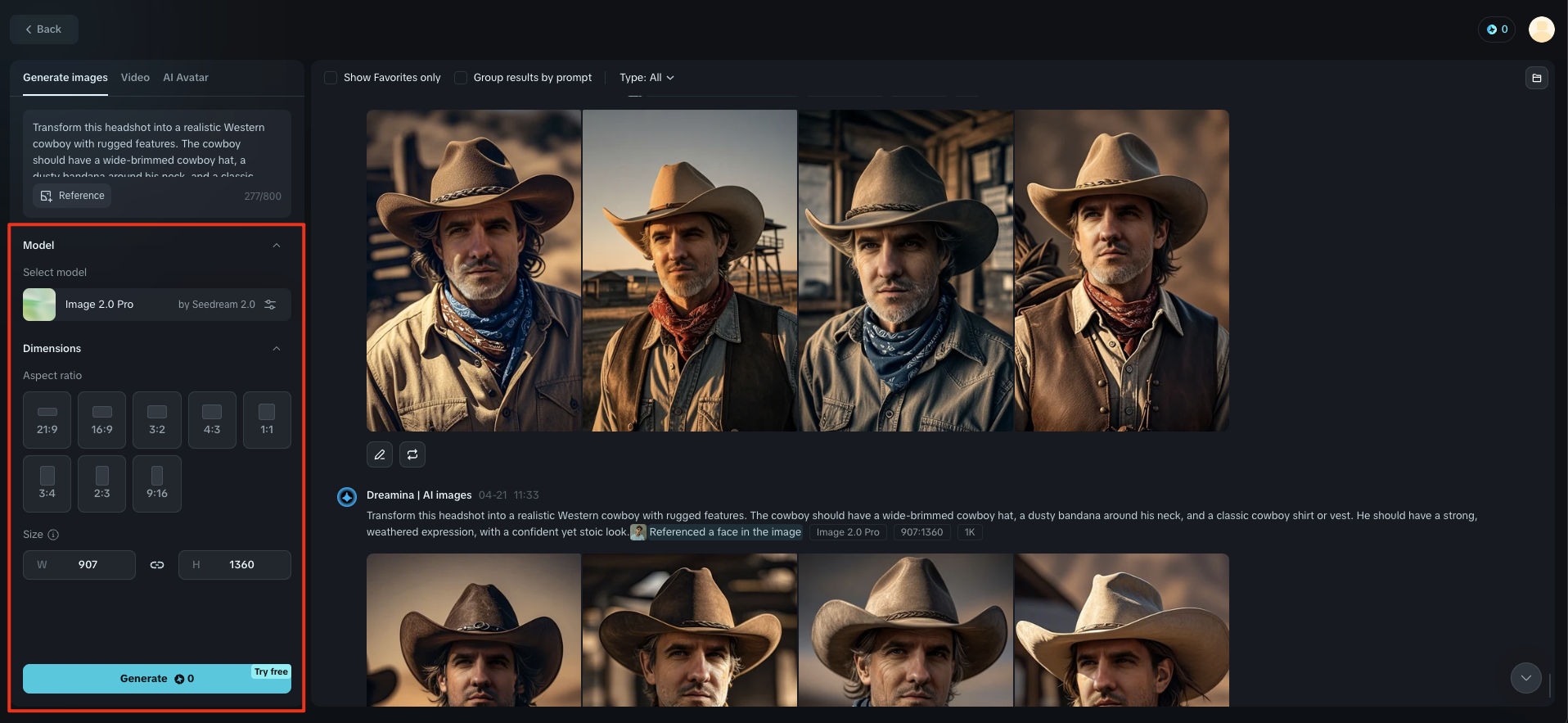Click the Image 2.0 Pro tag in results
This screenshot has height=723, width=1568.
click(x=848, y=532)
